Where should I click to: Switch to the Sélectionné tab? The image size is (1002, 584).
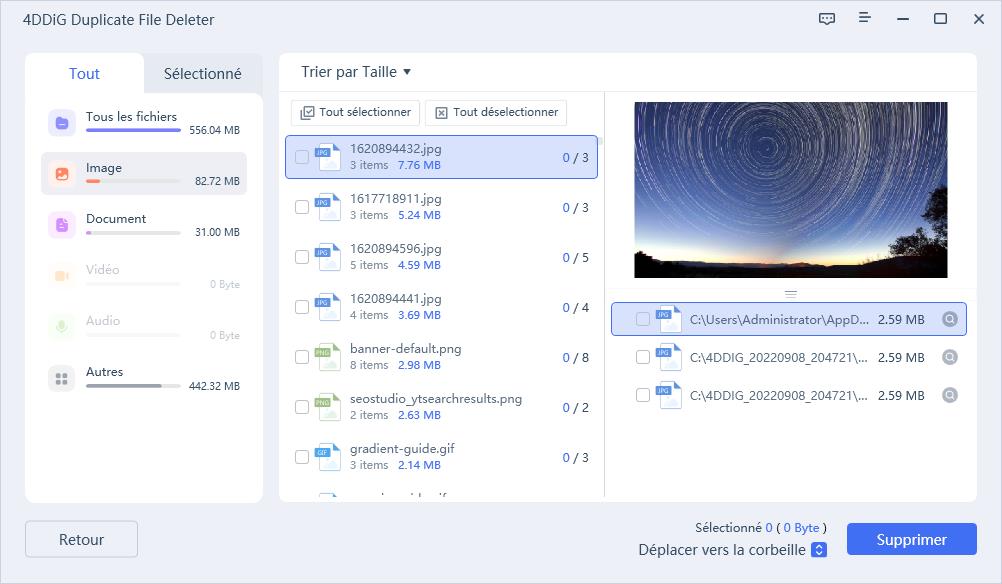(x=203, y=74)
